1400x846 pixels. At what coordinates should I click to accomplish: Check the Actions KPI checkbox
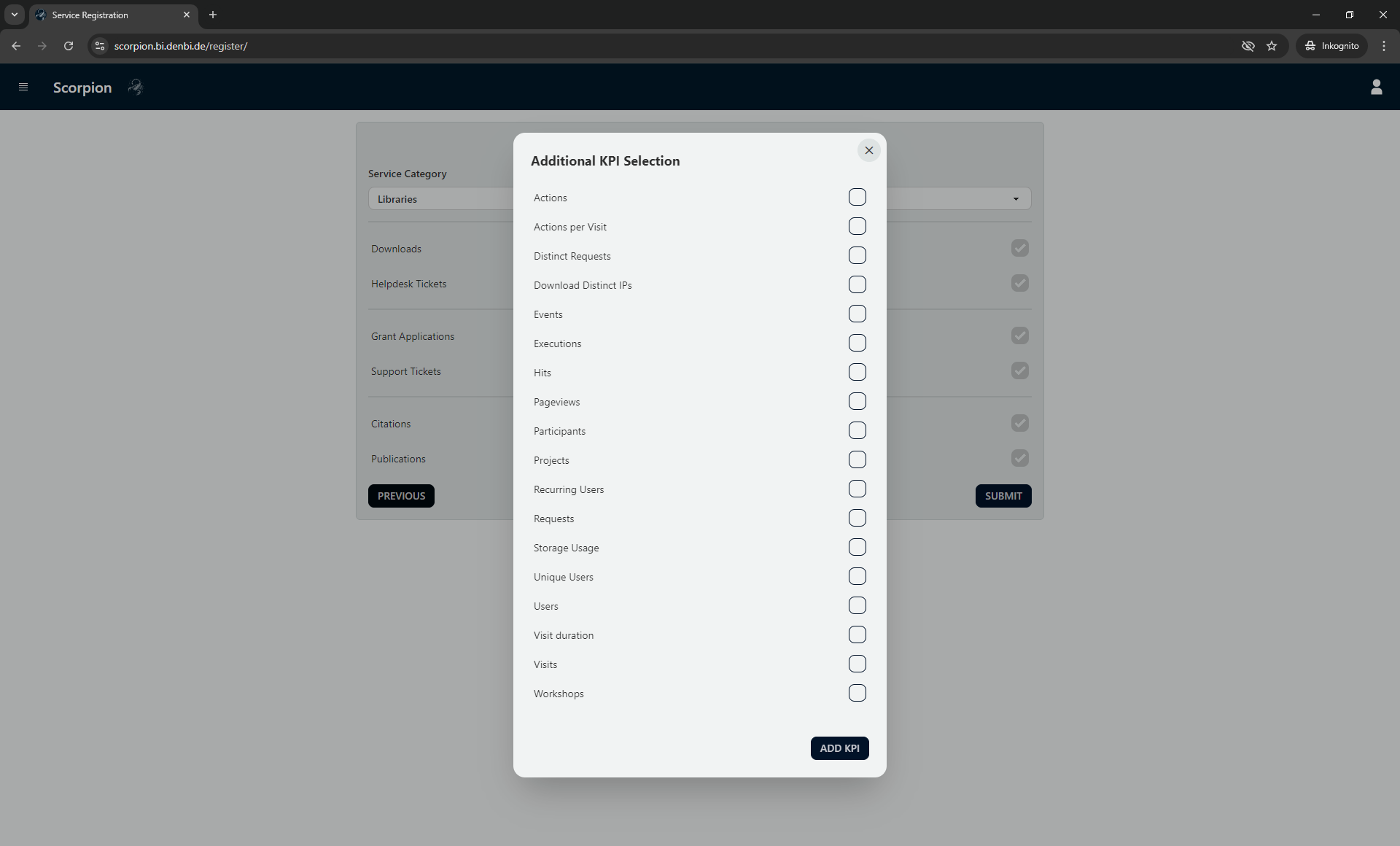click(857, 197)
